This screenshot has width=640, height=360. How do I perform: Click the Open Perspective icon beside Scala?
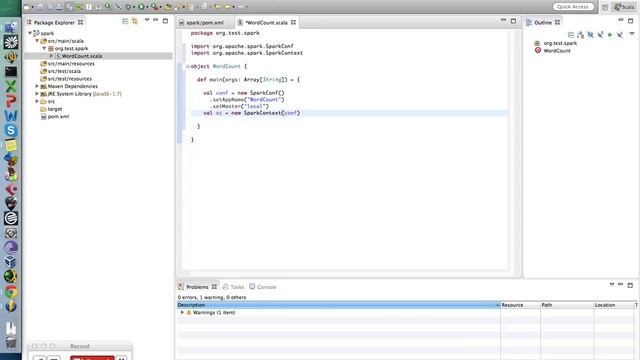(605, 7)
